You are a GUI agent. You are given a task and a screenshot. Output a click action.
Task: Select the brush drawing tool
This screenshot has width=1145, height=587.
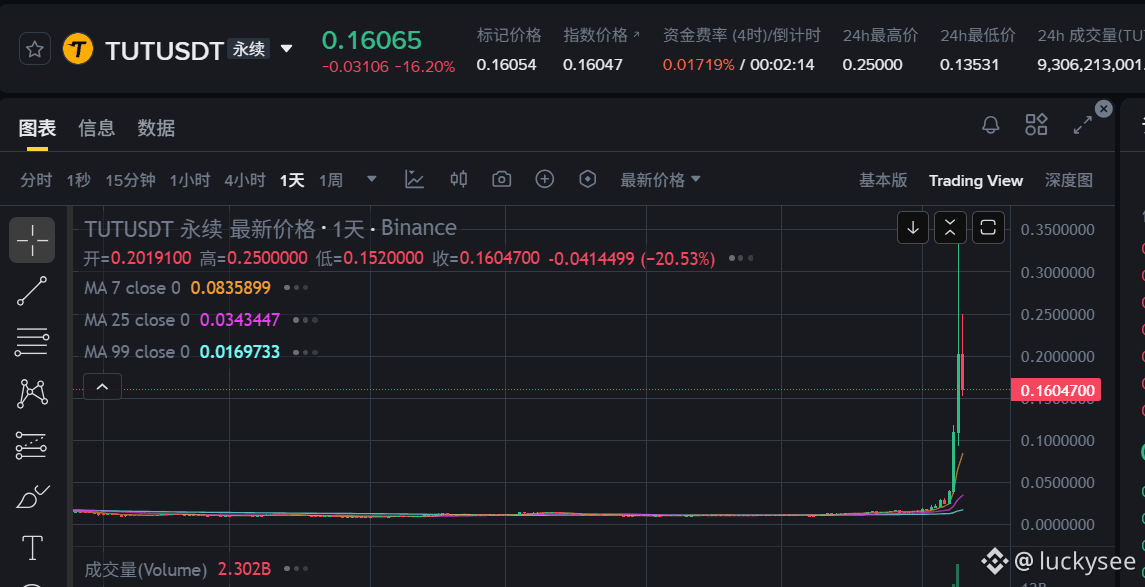tap(32, 497)
